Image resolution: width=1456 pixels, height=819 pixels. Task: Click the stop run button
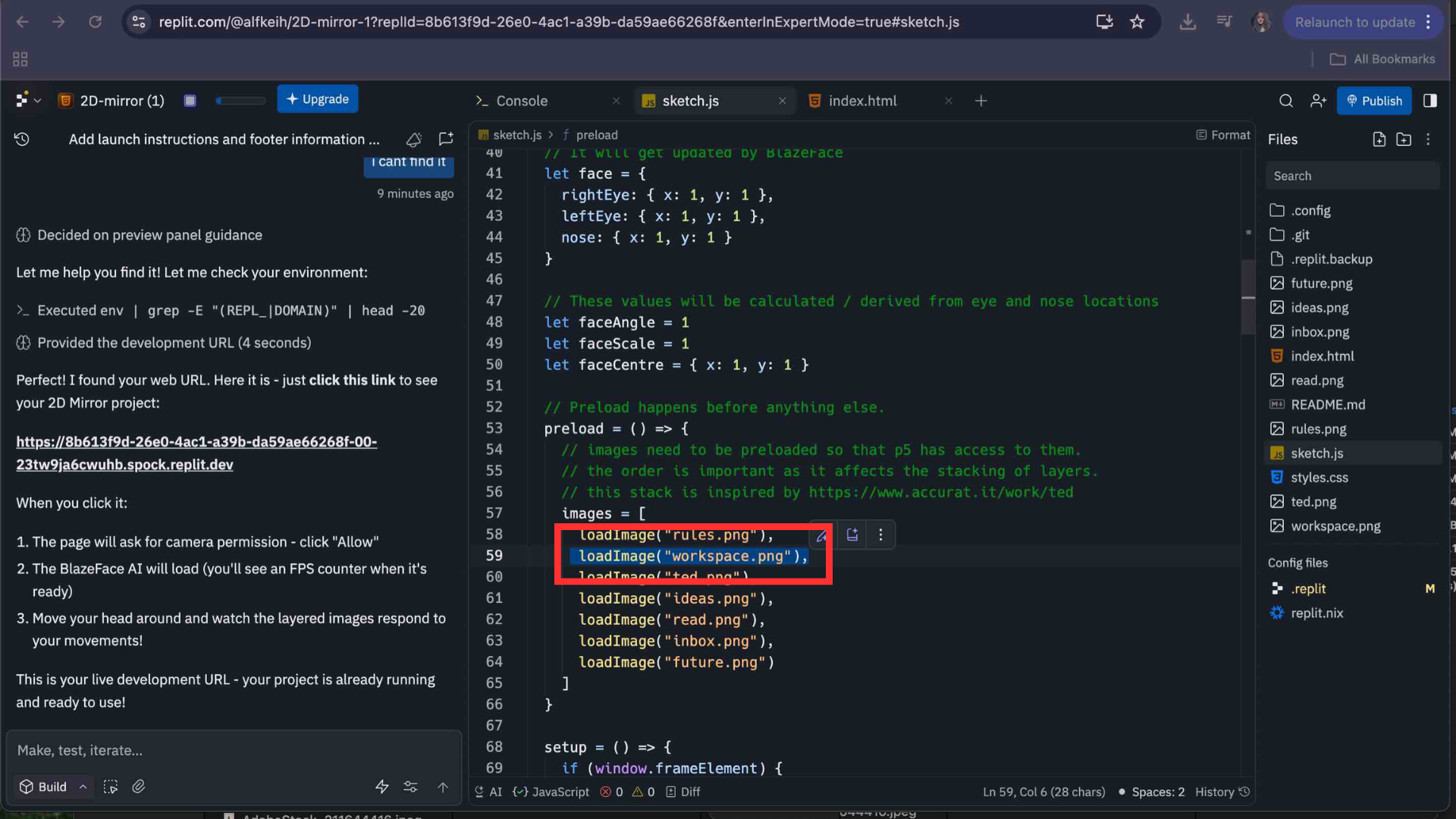[x=190, y=101]
